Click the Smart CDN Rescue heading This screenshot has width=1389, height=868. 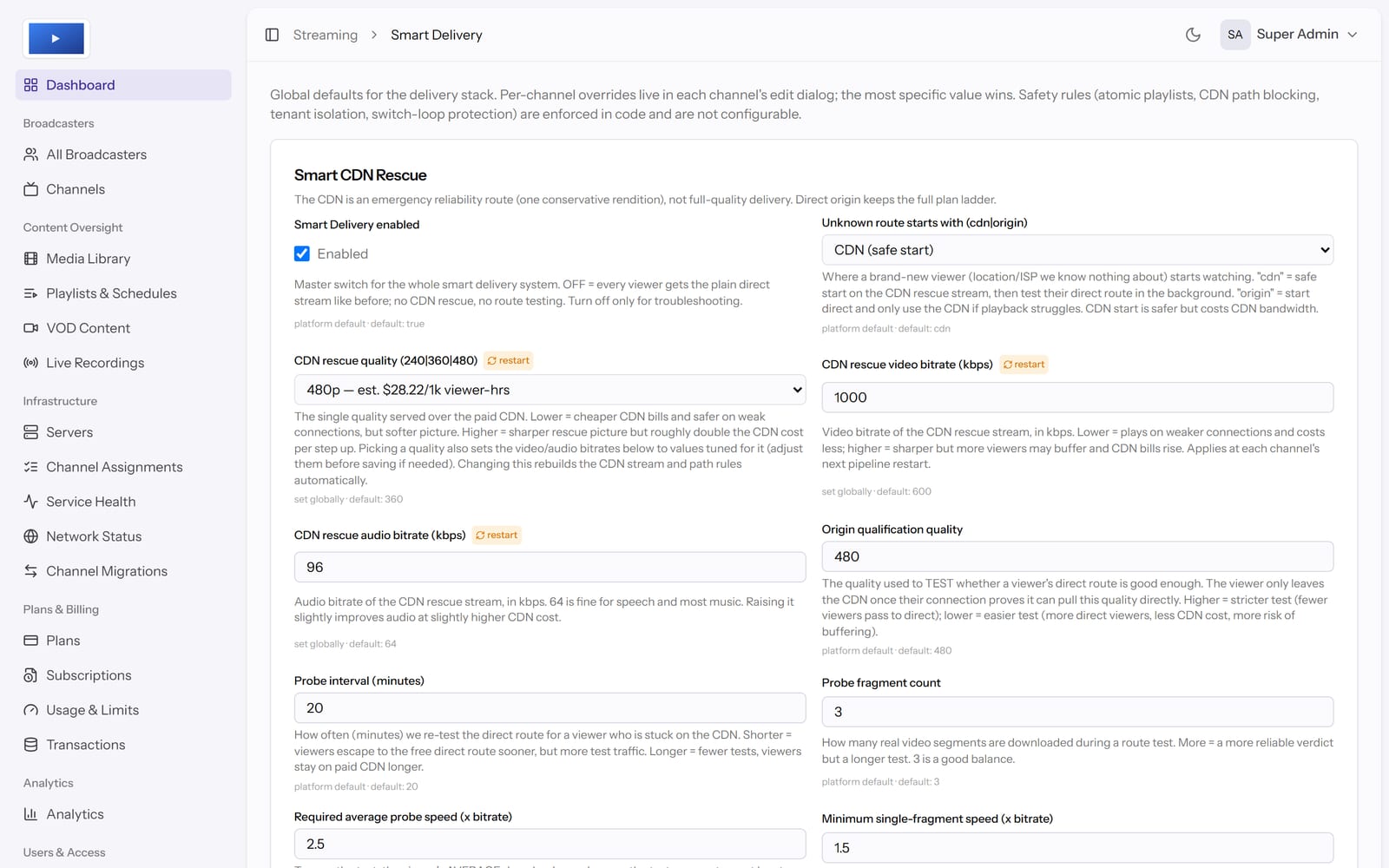[360, 175]
